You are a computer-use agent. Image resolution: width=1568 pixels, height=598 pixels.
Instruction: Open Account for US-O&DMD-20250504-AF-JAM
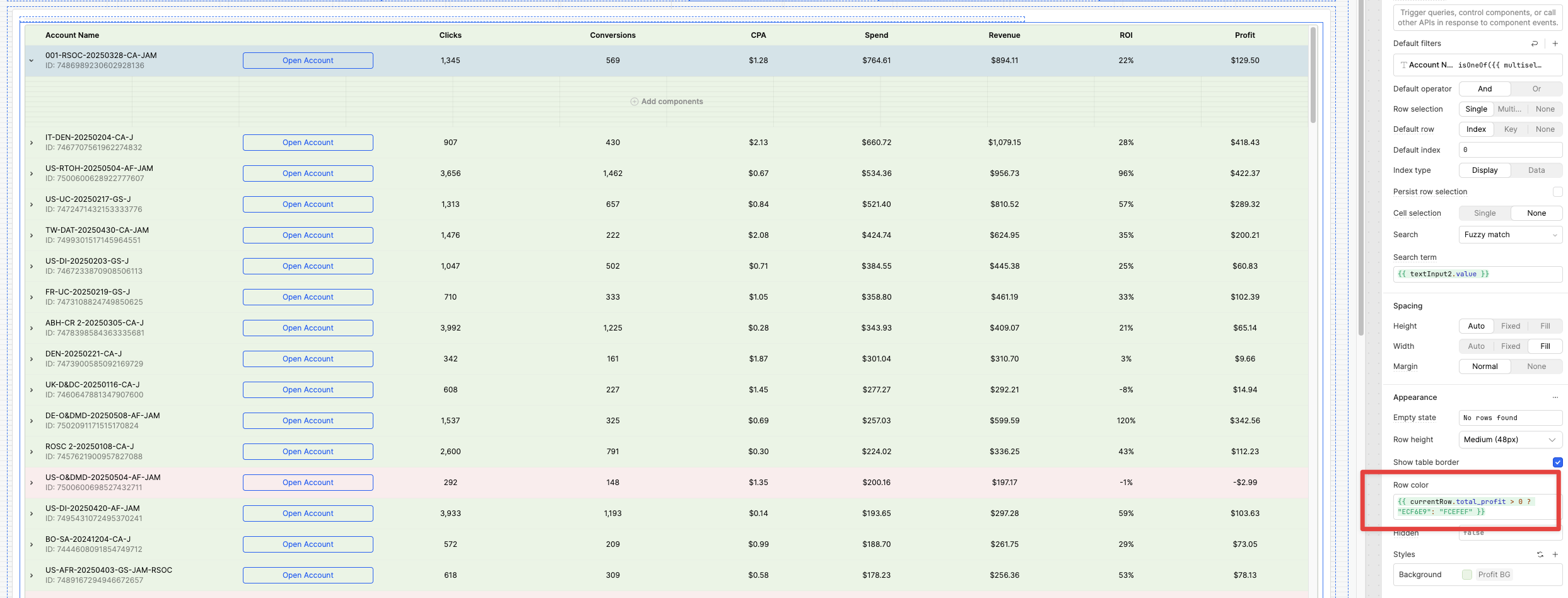[307, 482]
